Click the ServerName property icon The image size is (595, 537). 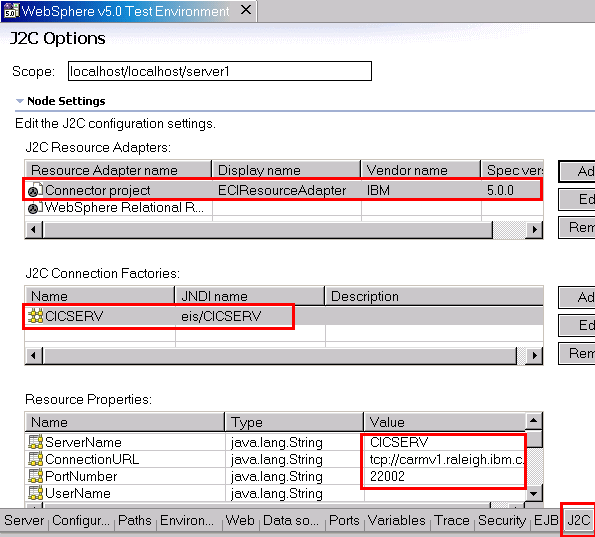[35, 442]
